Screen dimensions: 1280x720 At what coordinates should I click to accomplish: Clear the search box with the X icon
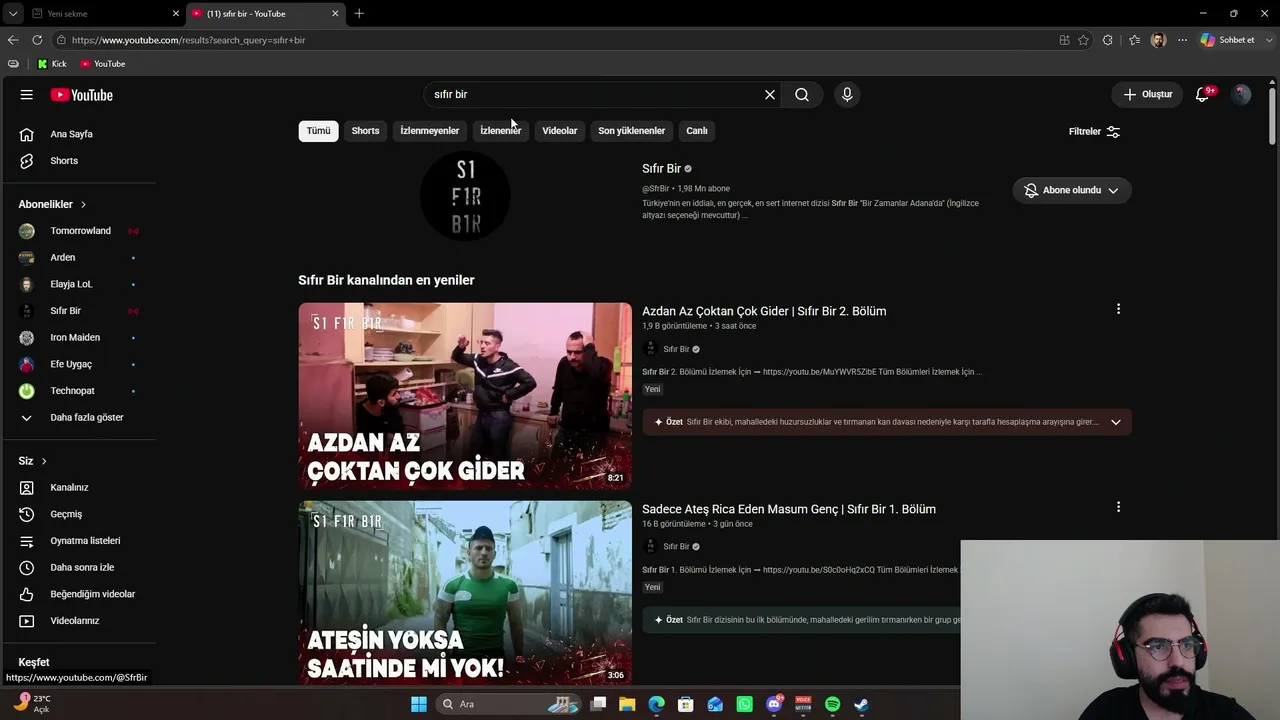tap(770, 95)
